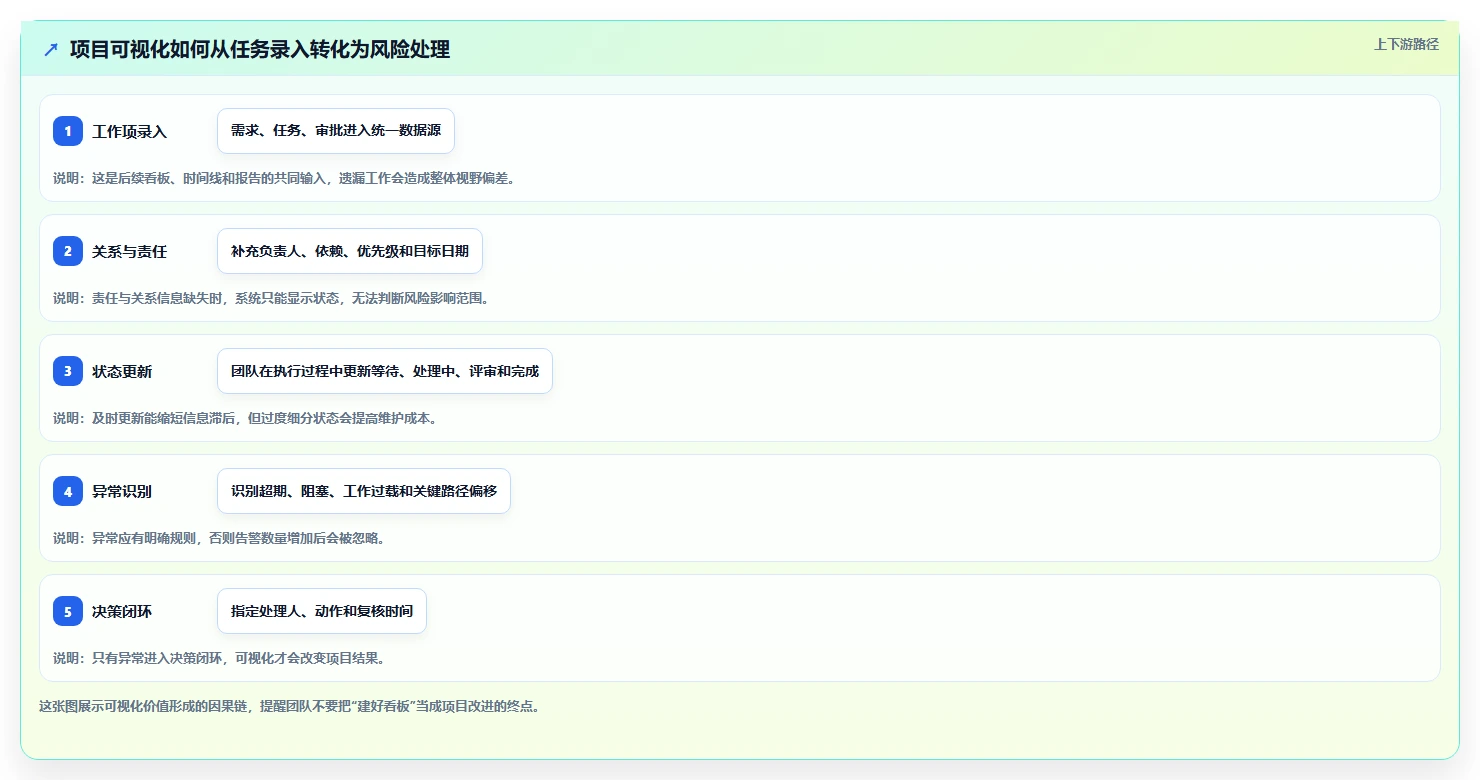Screen dimensions: 1480x780
Task: Click the '关系与责任' step label
Action: pos(130,252)
